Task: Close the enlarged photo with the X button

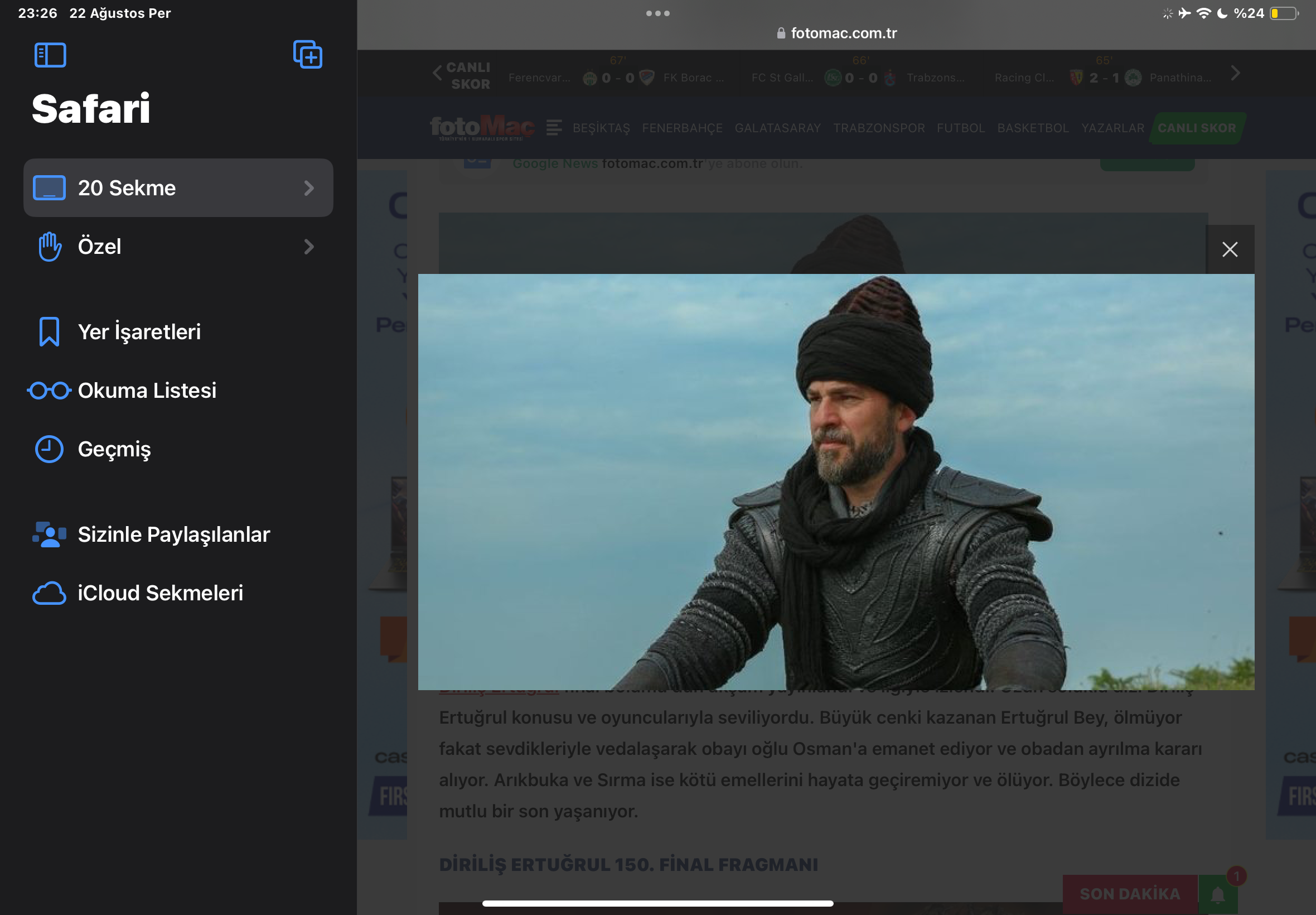Action: (x=1230, y=249)
